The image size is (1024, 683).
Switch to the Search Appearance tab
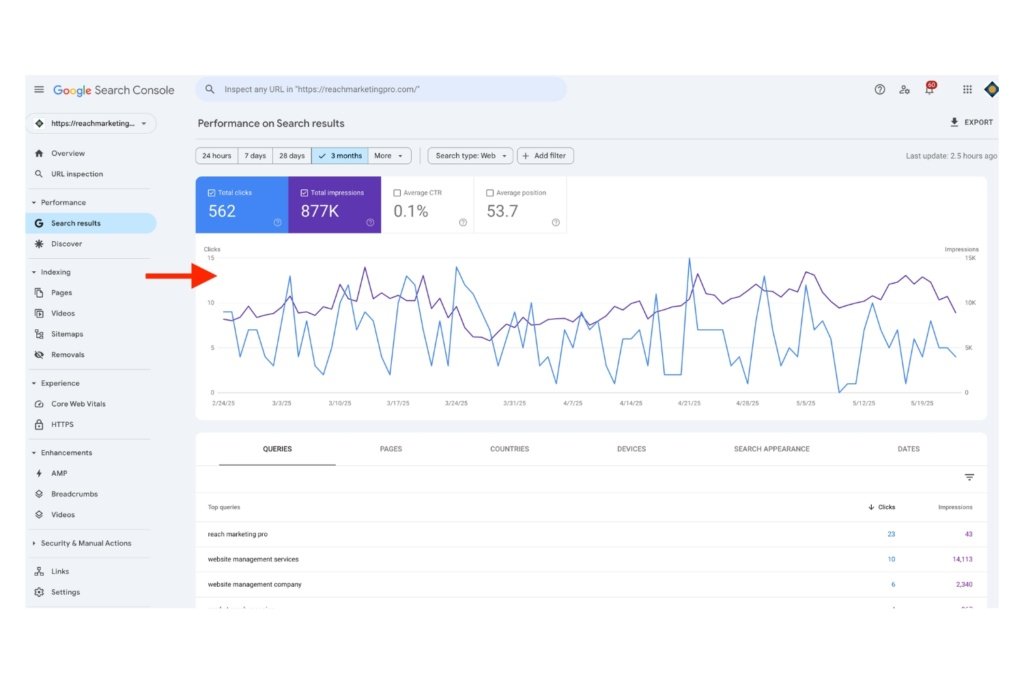click(772, 449)
